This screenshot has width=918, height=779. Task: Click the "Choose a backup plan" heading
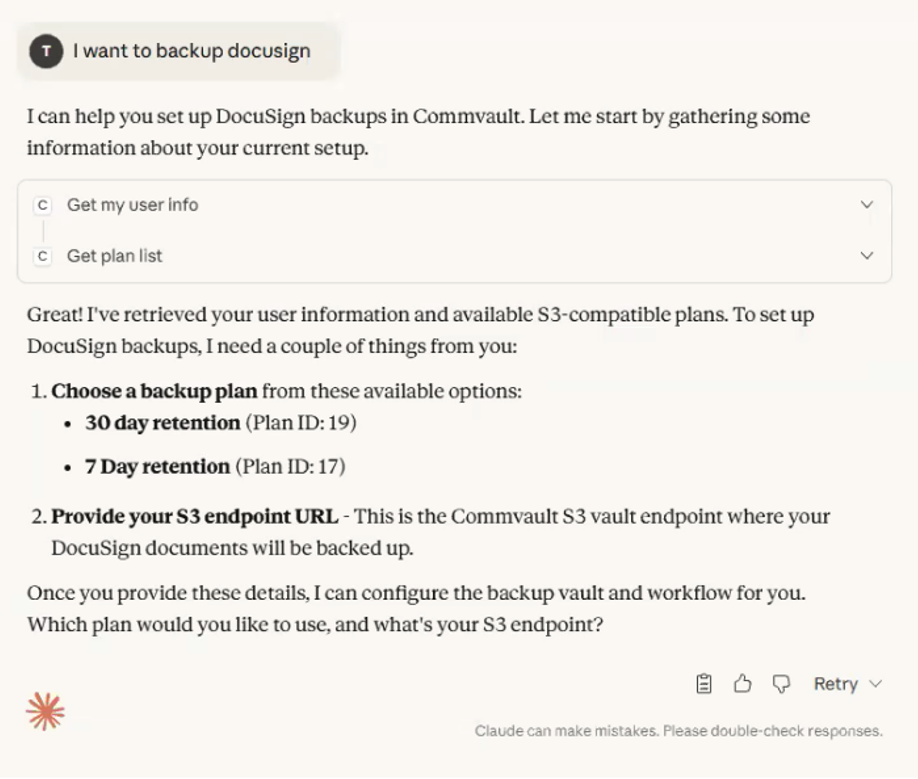tap(154, 390)
